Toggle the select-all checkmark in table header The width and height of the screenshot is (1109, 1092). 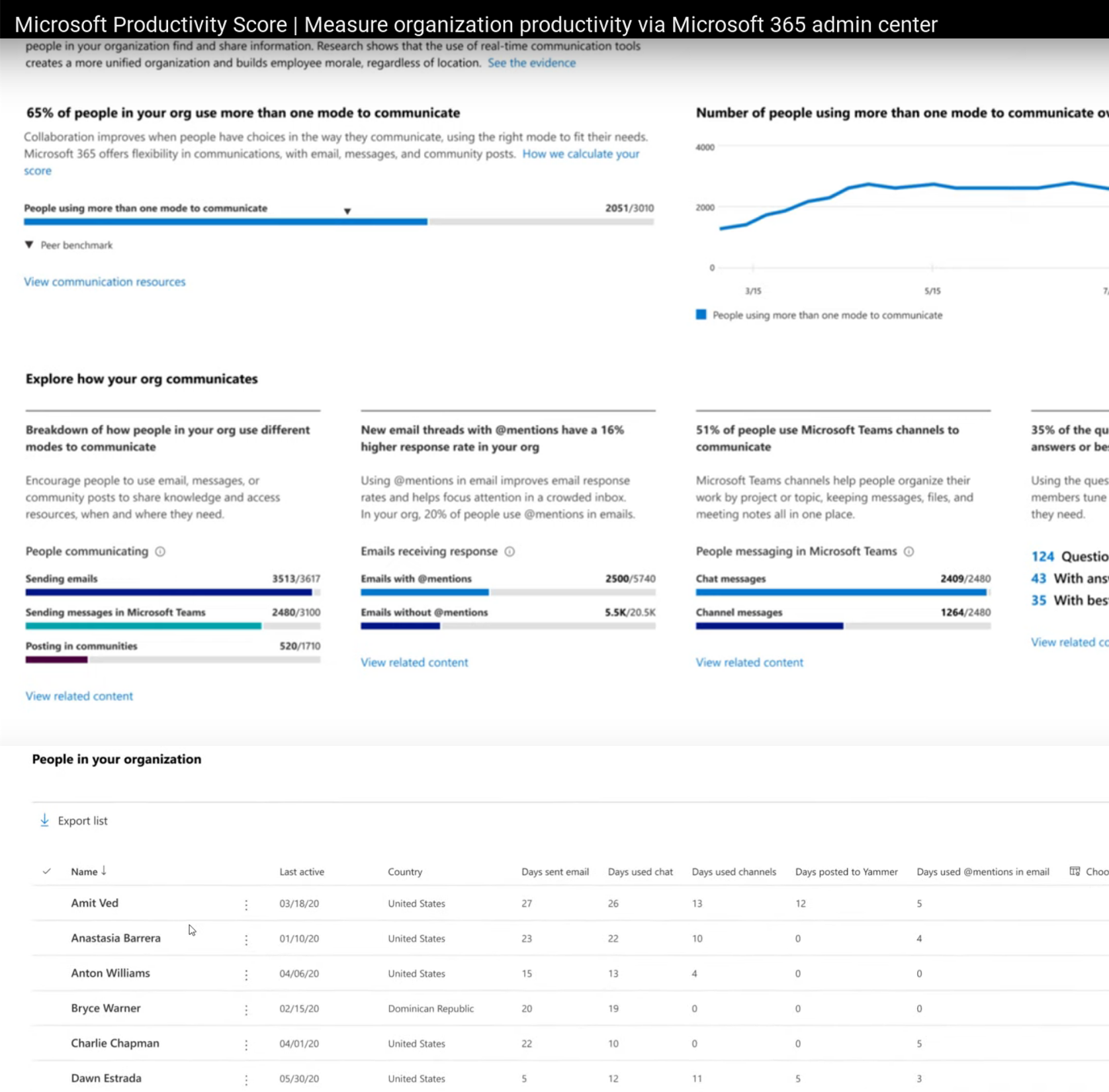click(x=46, y=872)
